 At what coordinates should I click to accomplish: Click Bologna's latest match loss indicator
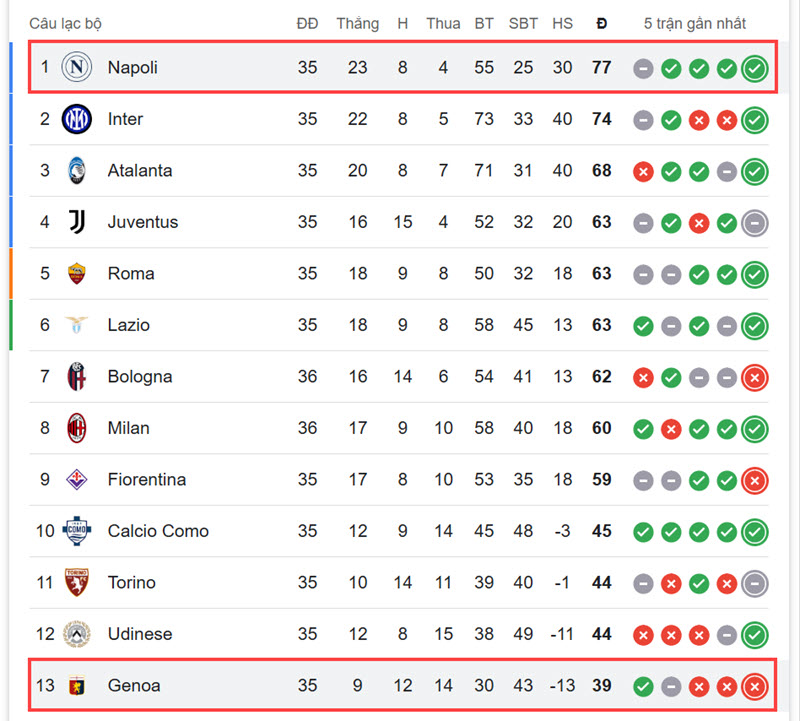pyautogui.click(x=755, y=378)
